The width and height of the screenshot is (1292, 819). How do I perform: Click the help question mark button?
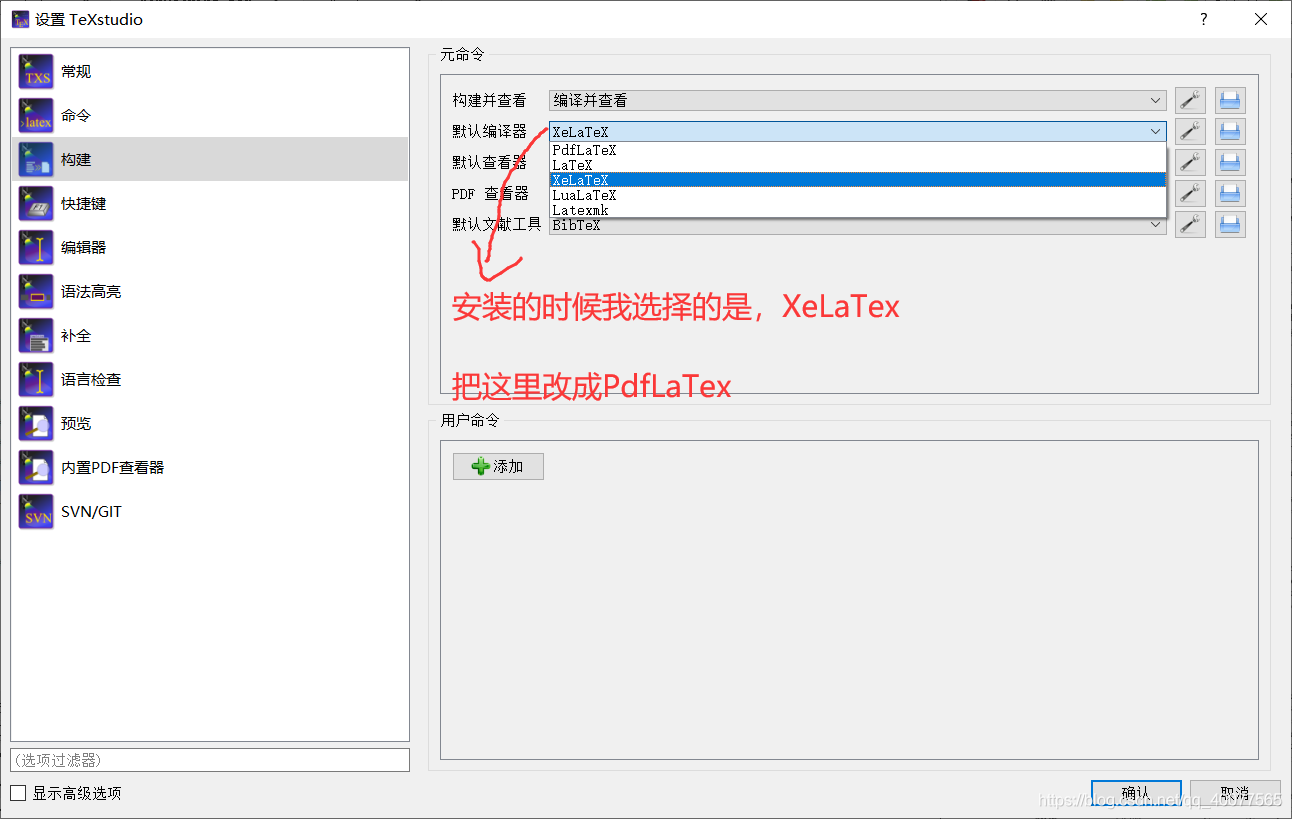tap(1203, 19)
